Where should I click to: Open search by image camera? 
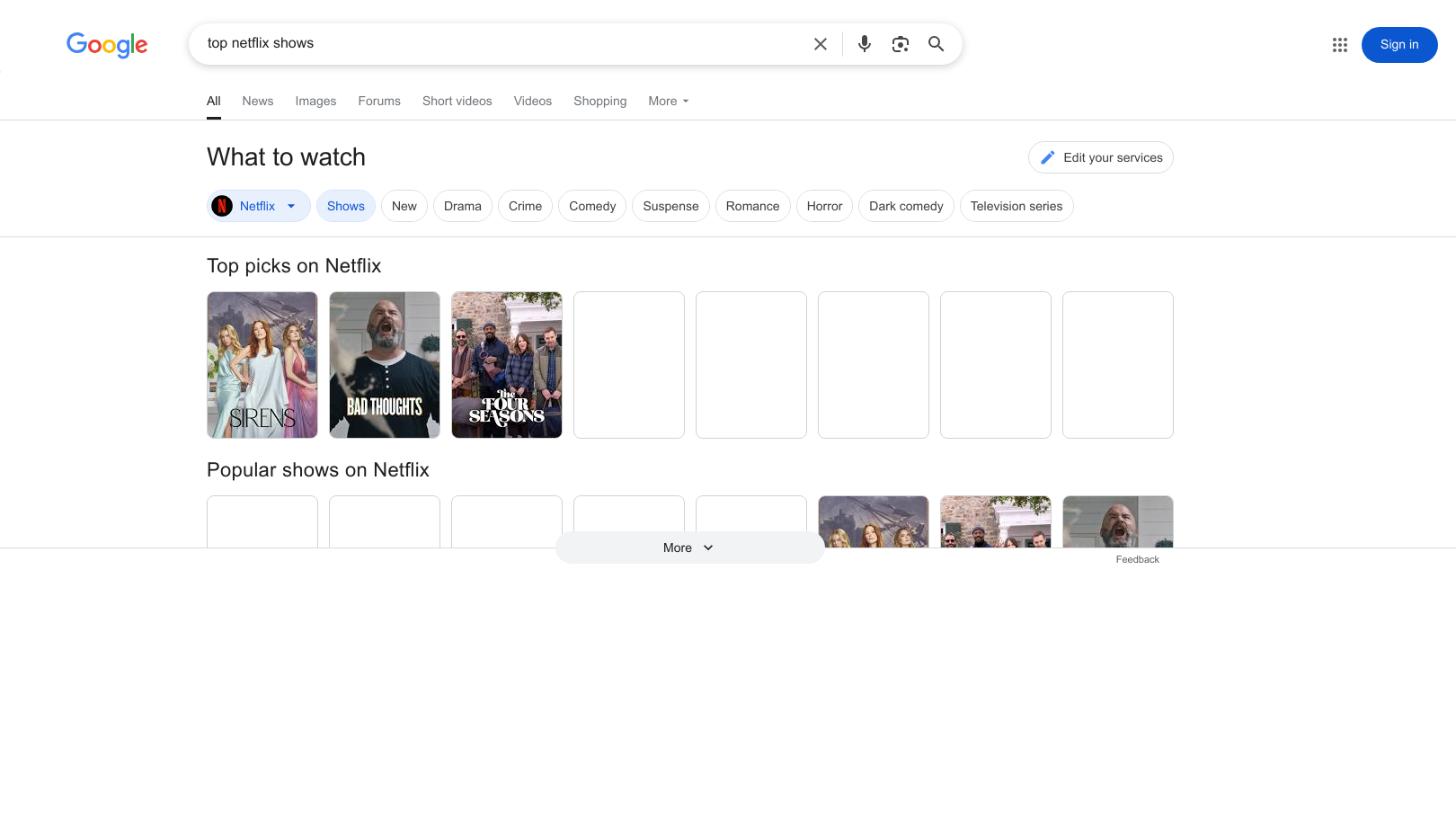[x=901, y=44]
